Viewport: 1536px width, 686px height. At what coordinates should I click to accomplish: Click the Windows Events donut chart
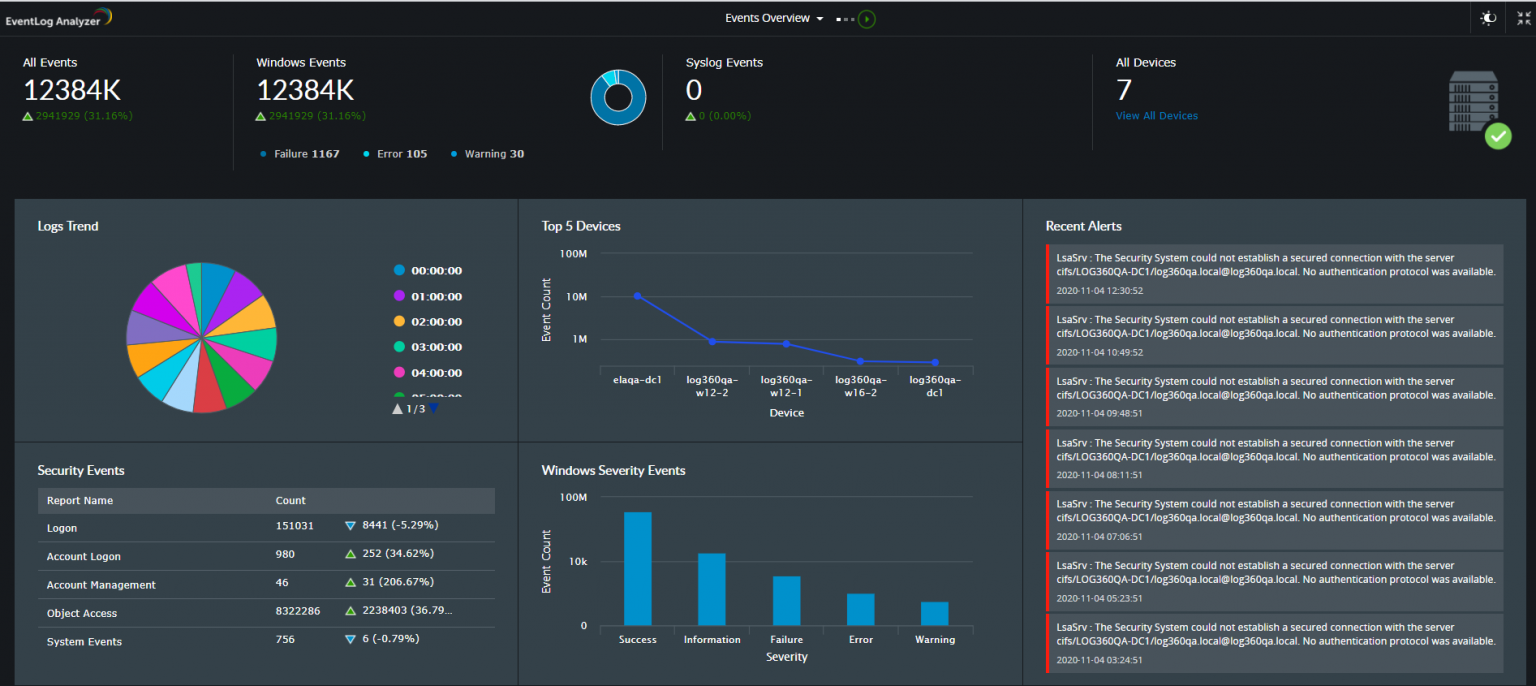coord(617,97)
